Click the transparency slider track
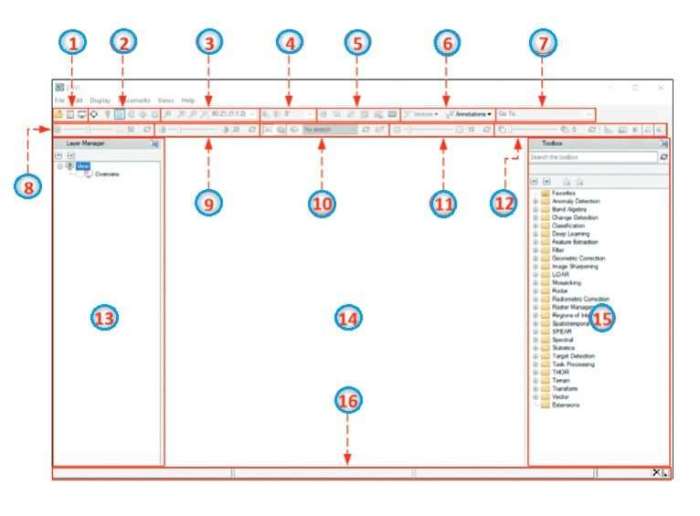The height and width of the screenshot is (516, 700). (535, 130)
